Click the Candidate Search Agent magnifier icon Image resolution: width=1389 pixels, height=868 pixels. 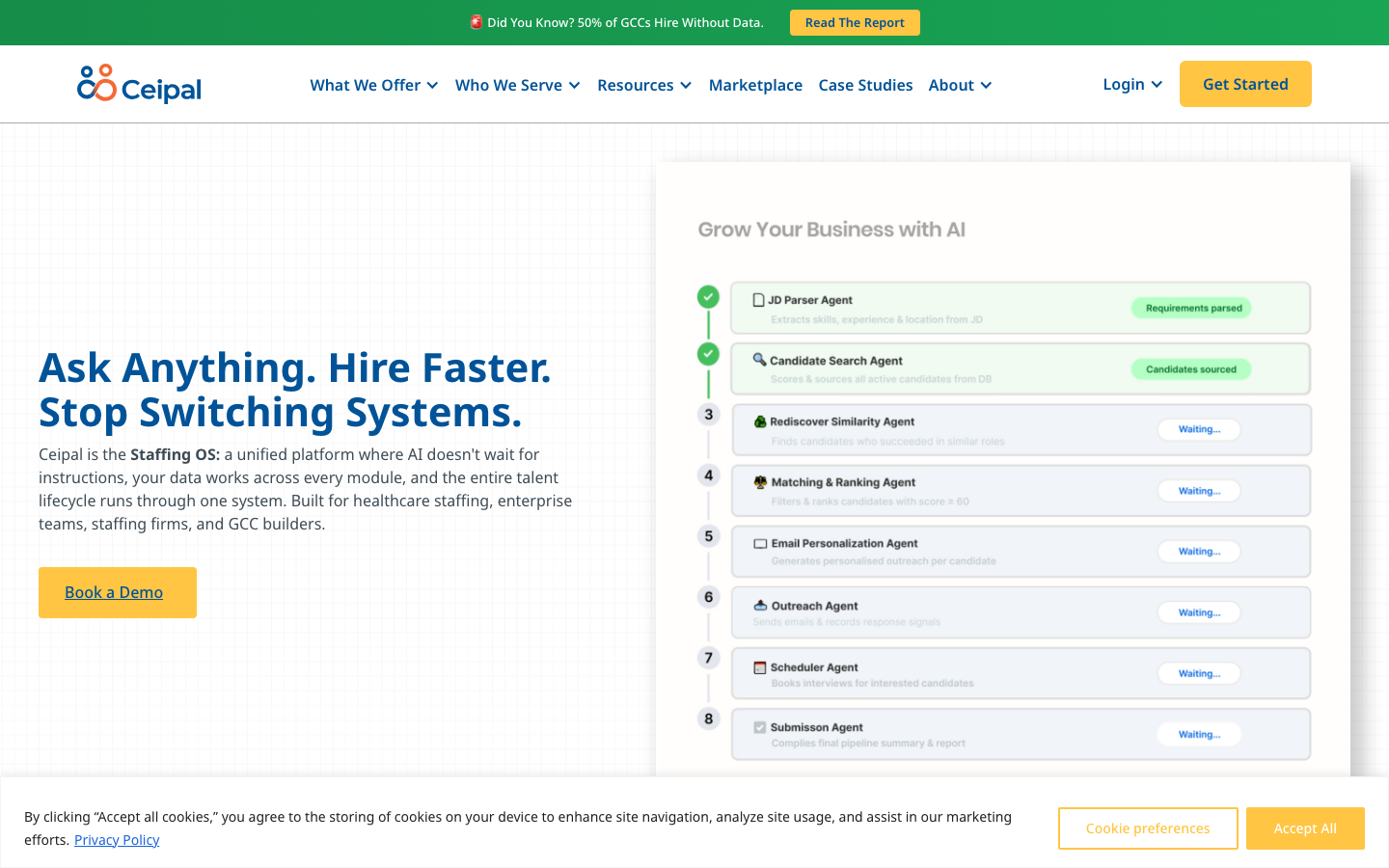(760, 360)
